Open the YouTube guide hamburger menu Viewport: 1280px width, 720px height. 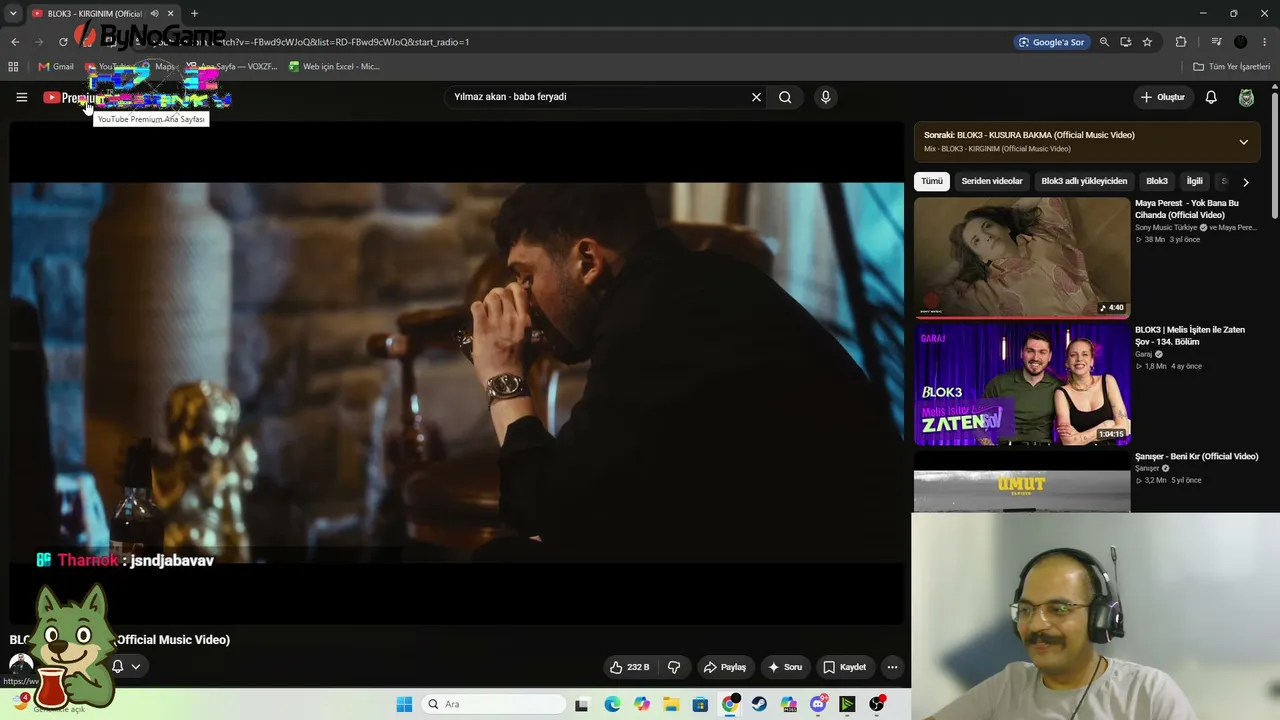21,97
